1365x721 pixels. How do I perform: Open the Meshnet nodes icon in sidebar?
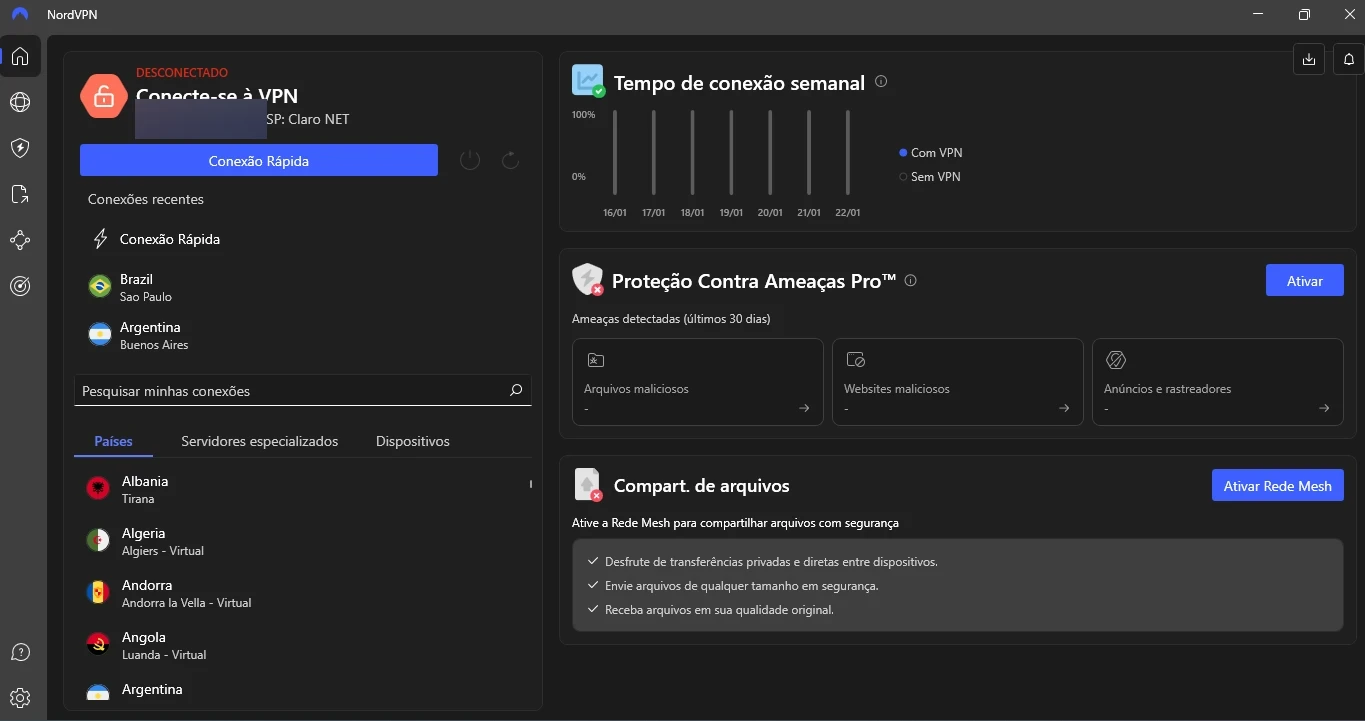click(20, 240)
